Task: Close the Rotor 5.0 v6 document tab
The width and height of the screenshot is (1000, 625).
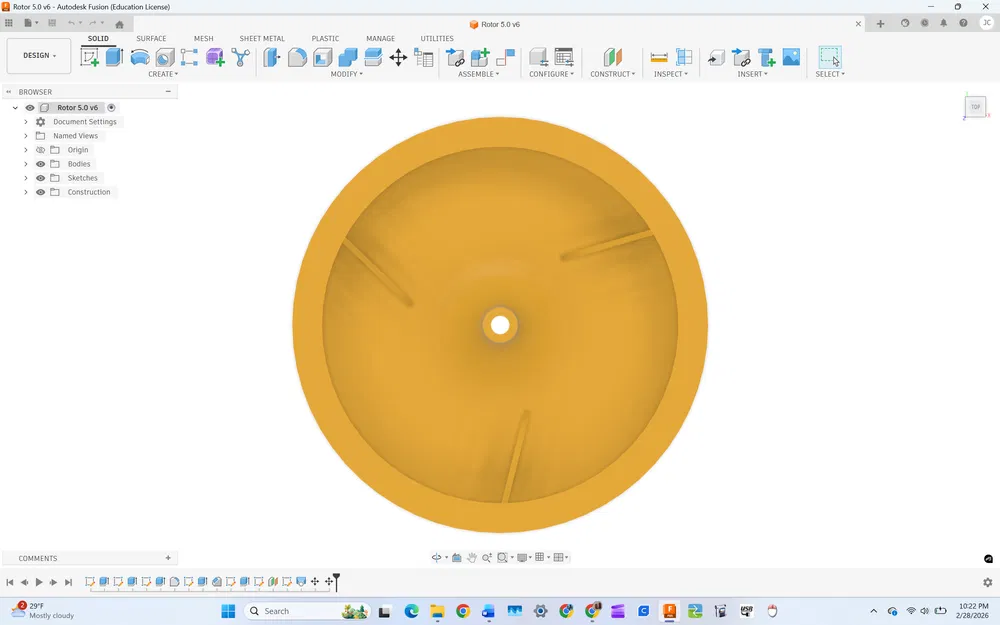Action: (x=858, y=24)
